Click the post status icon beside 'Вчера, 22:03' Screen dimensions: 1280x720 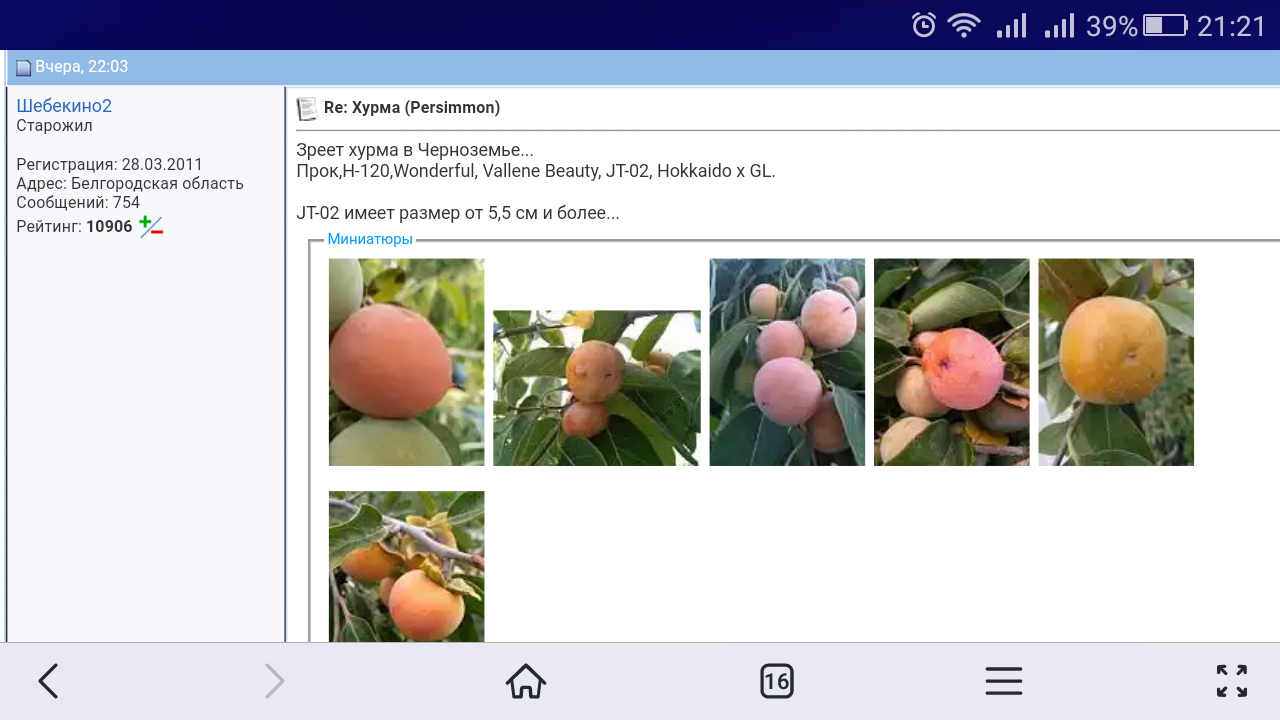click(23, 68)
